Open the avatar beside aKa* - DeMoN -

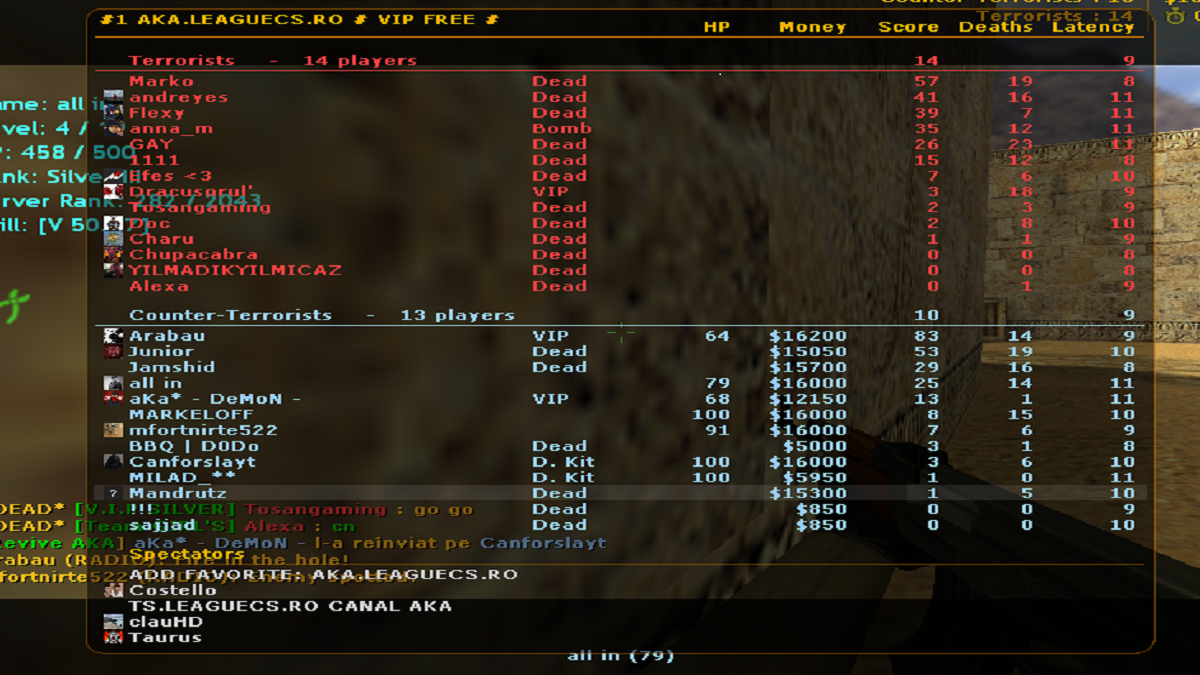113,399
